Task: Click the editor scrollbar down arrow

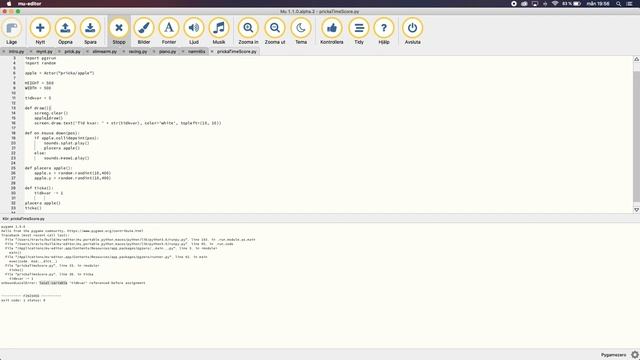Action: 636,209
